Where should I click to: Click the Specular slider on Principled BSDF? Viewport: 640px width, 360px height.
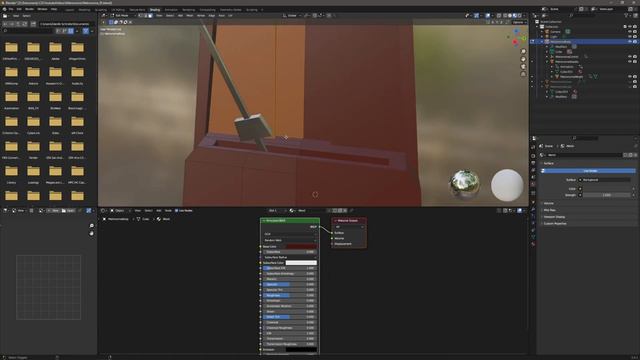click(x=290, y=284)
